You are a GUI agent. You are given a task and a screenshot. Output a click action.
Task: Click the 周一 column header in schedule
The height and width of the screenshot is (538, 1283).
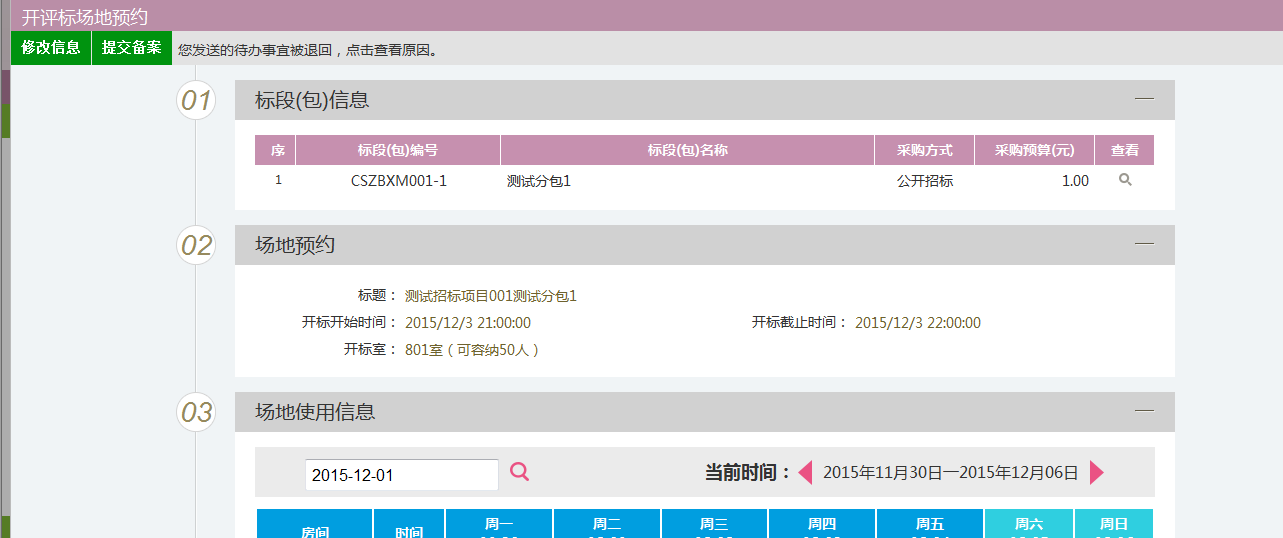coord(498,524)
